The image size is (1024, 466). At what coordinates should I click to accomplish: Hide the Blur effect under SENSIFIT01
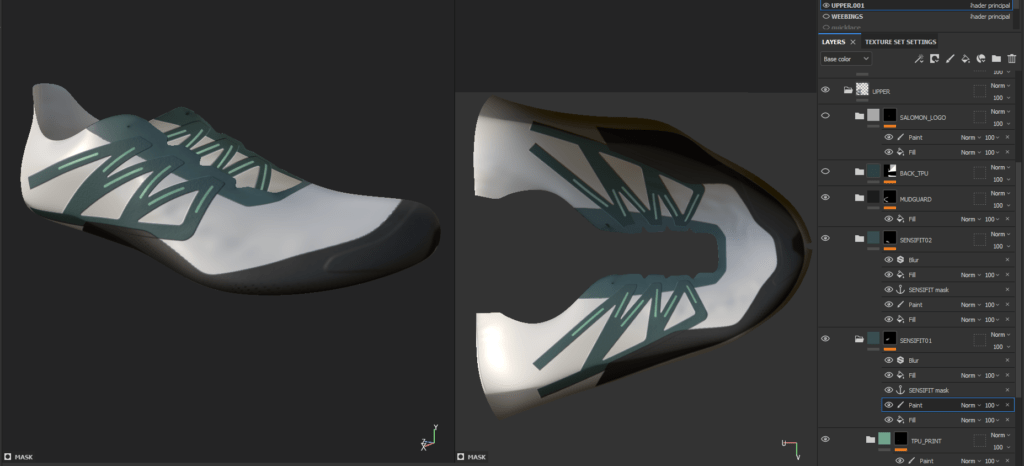pyautogui.click(x=888, y=360)
